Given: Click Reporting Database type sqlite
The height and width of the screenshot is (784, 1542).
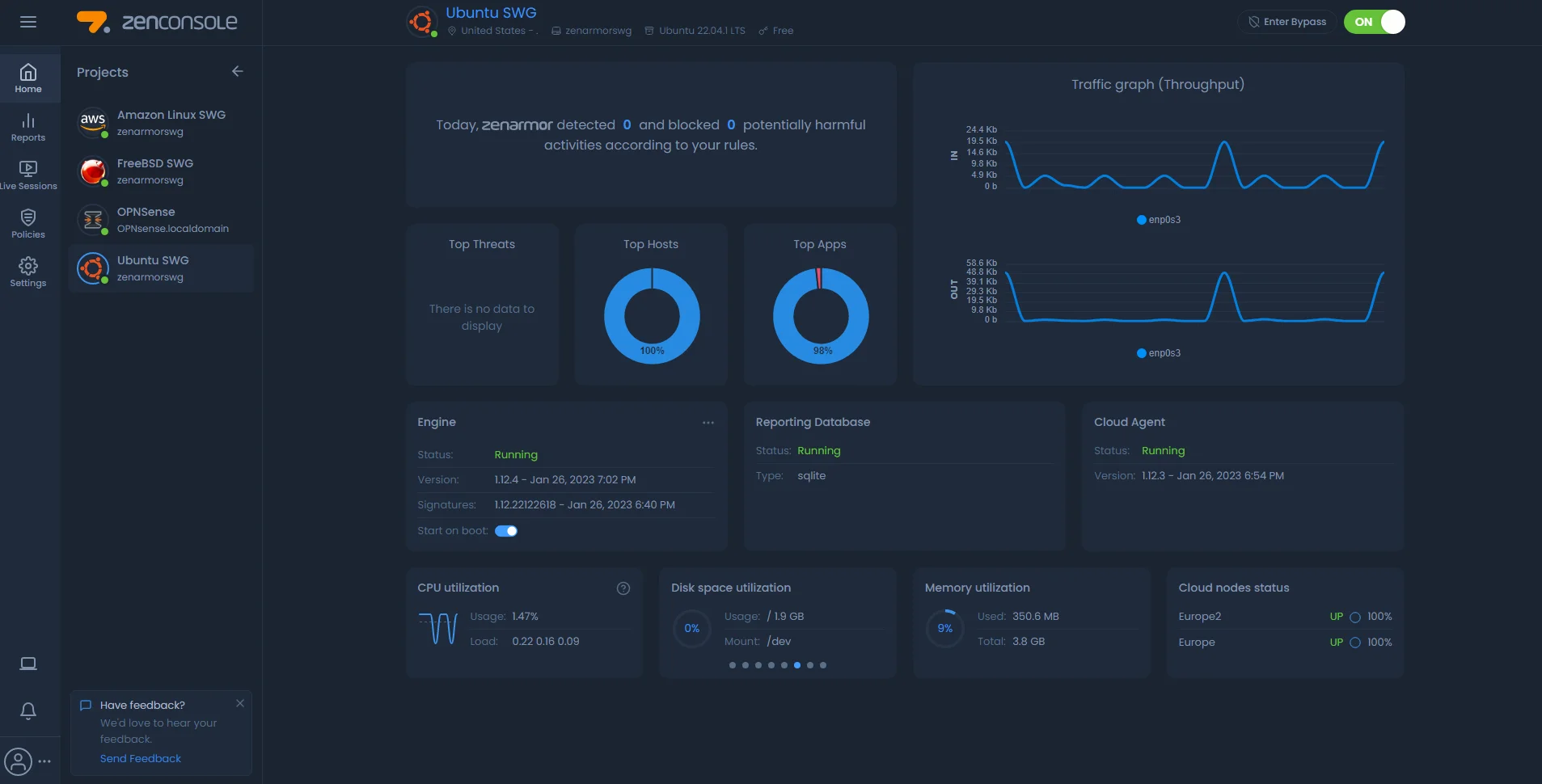Looking at the screenshot, I should (811, 476).
